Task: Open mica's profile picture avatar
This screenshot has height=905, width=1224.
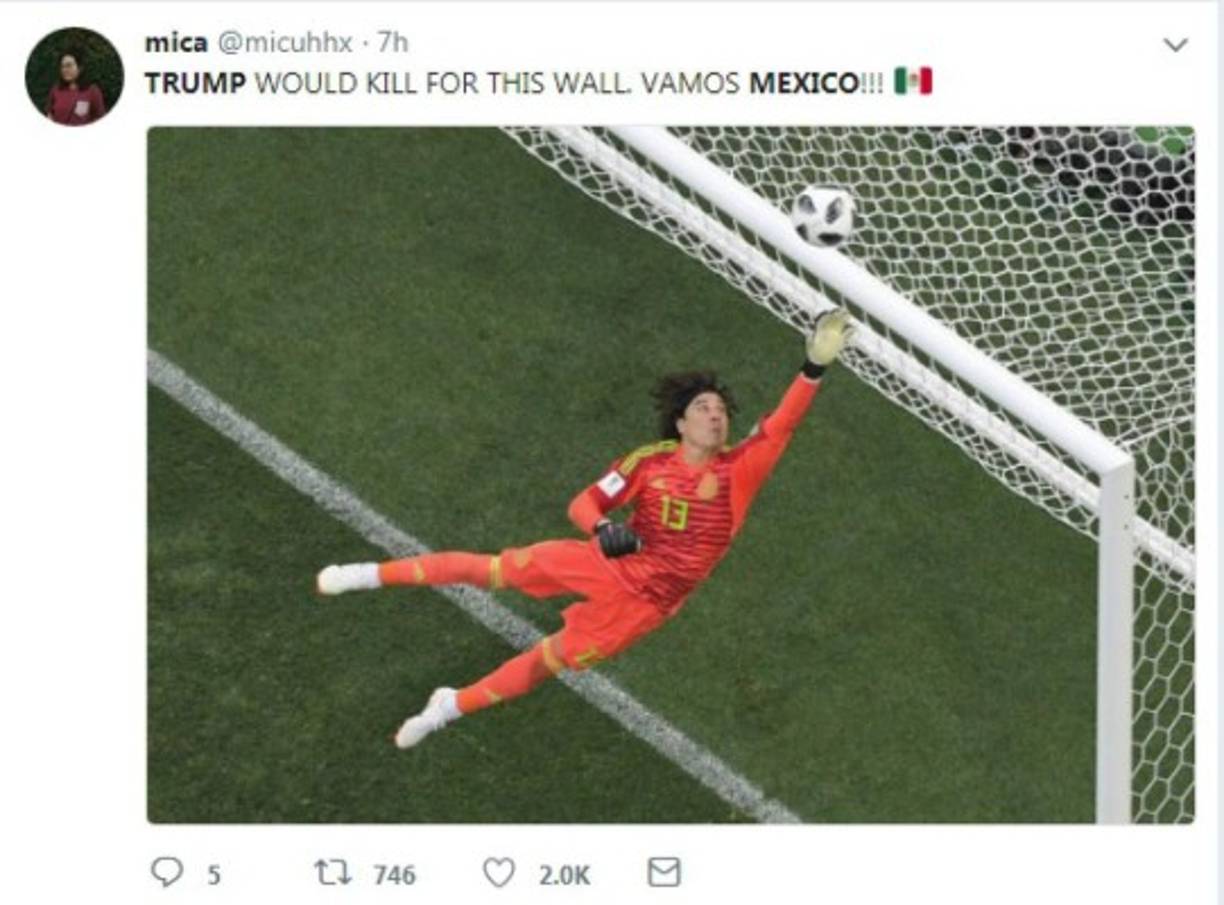Action: 75,76
